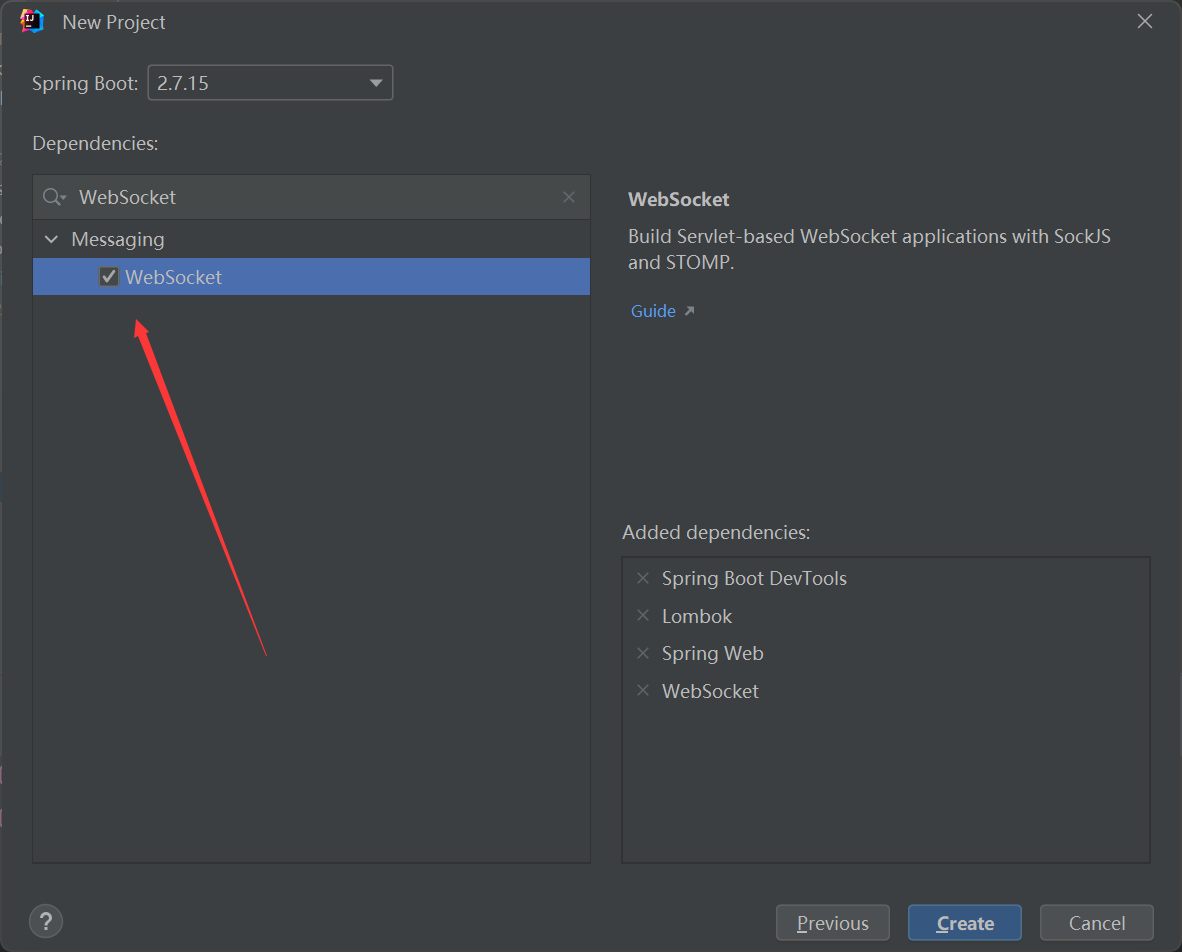Remove Lombok from added dependencies
Viewport: 1182px width, 952px height.
(x=643, y=616)
